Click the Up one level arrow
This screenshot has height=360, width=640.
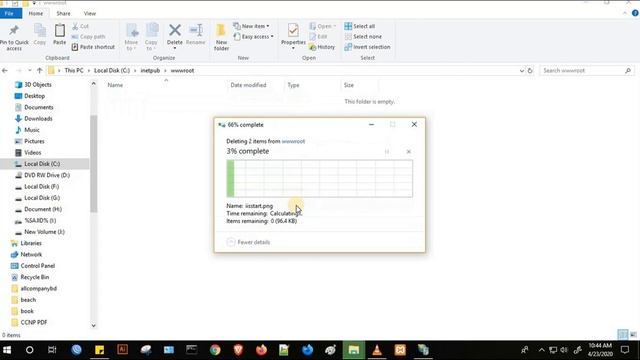pyautogui.click(x=40, y=71)
